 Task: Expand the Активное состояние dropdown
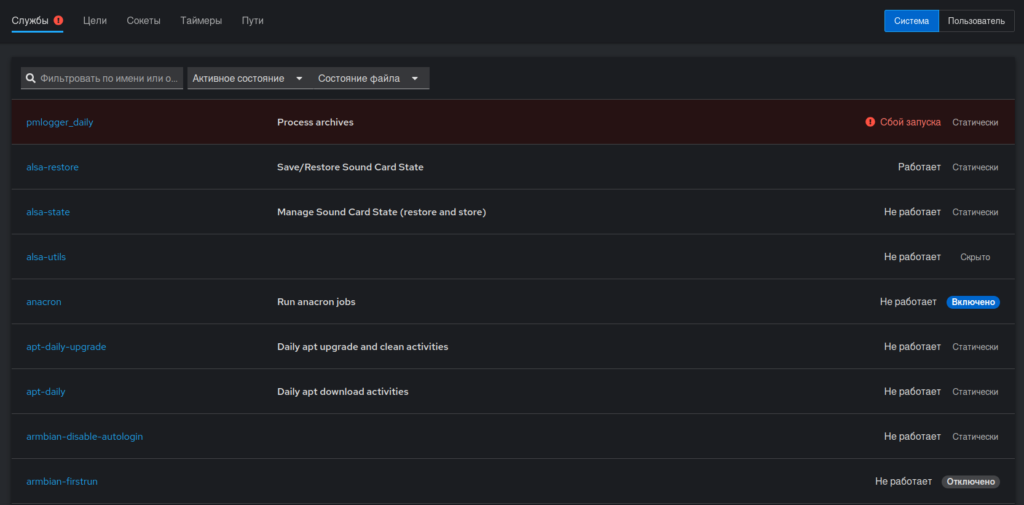point(248,78)
